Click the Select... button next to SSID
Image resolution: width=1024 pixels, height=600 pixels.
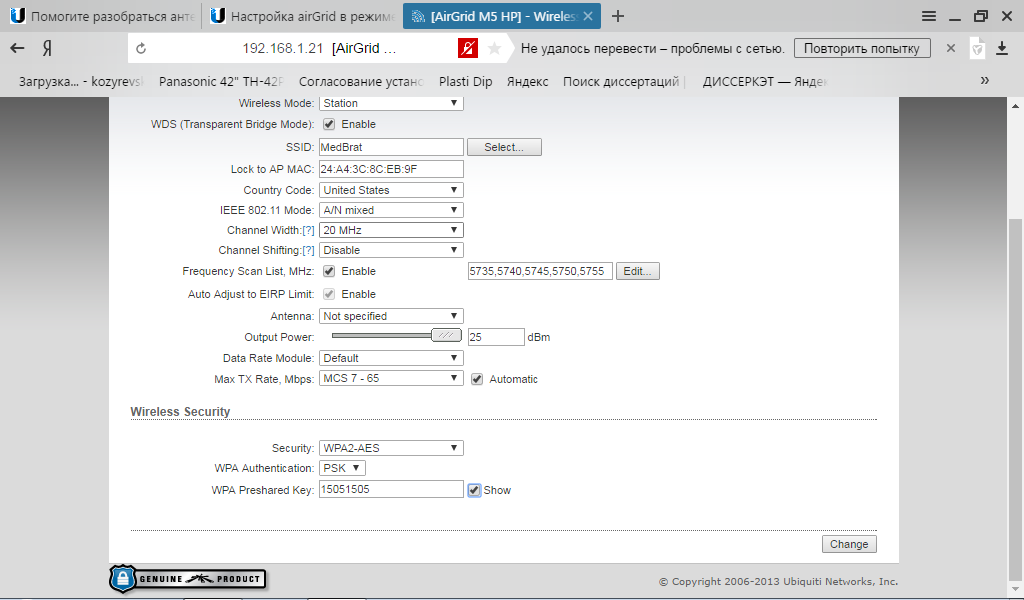pyautogui.click(x=504, y=147)
